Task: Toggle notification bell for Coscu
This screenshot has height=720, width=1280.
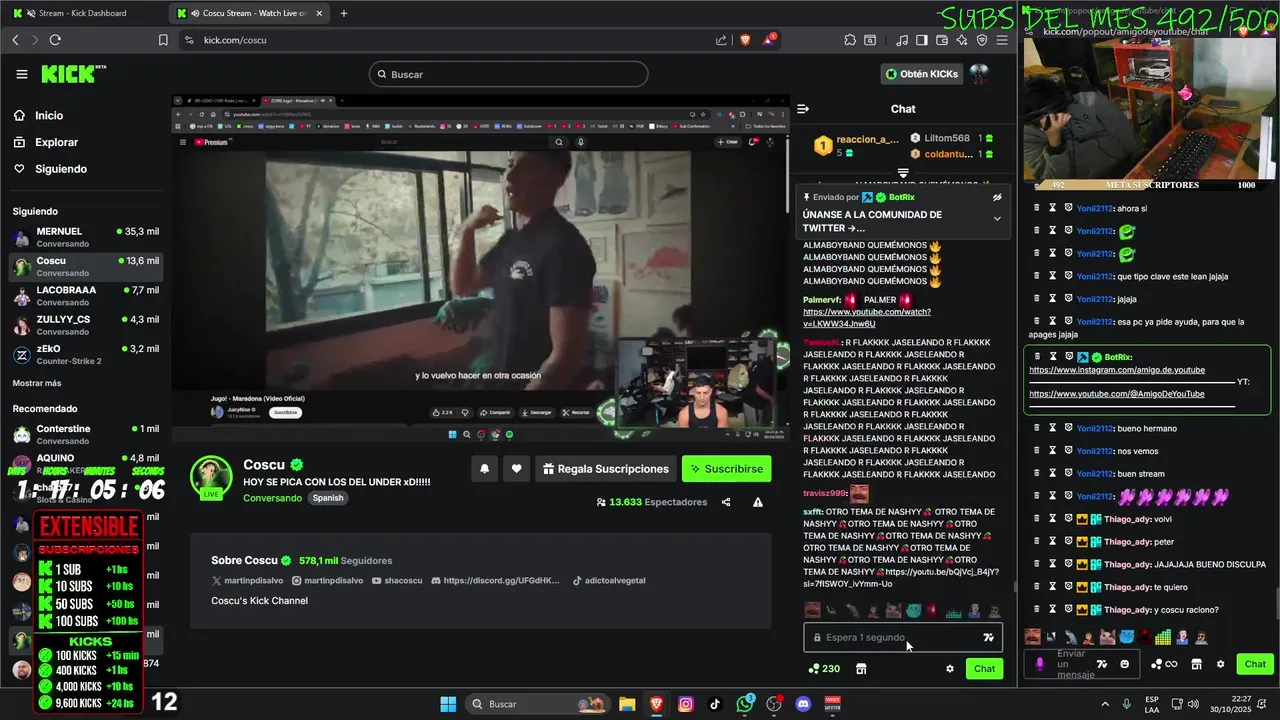Action: coord(484,468)
